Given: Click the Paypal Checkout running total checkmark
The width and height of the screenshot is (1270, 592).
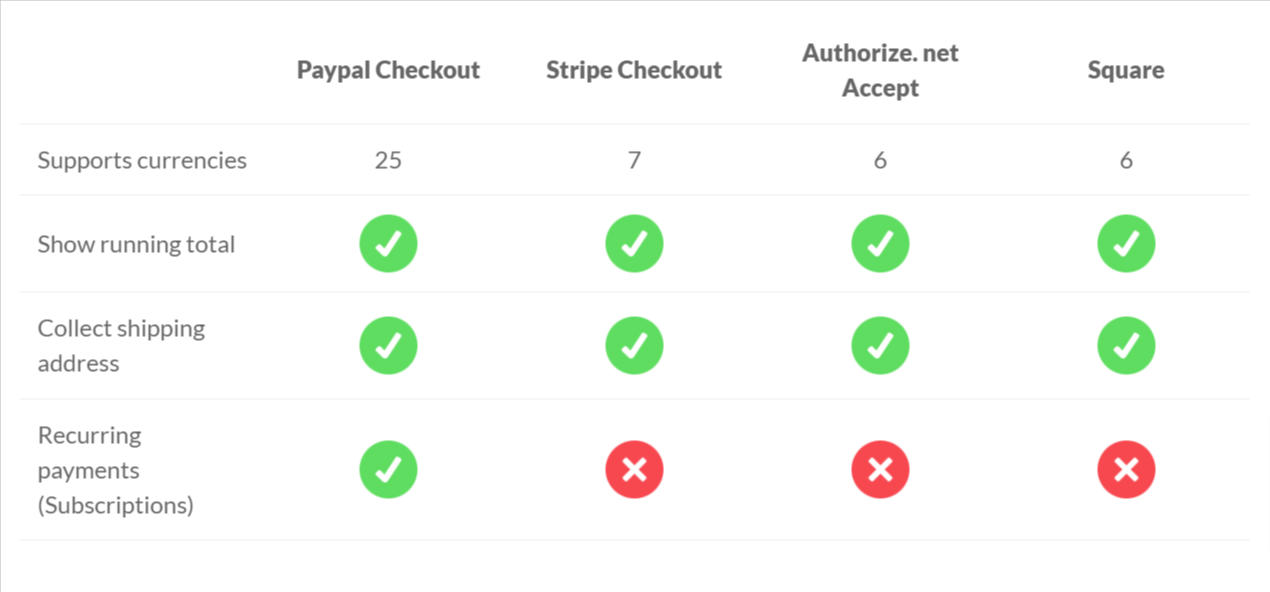Looking at the screenshot, I should [388, 244].
